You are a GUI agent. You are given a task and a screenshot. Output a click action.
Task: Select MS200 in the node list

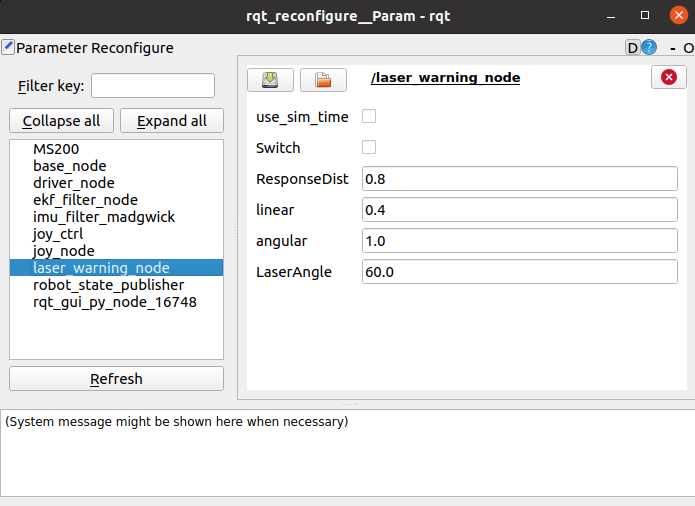coord(56,149)
